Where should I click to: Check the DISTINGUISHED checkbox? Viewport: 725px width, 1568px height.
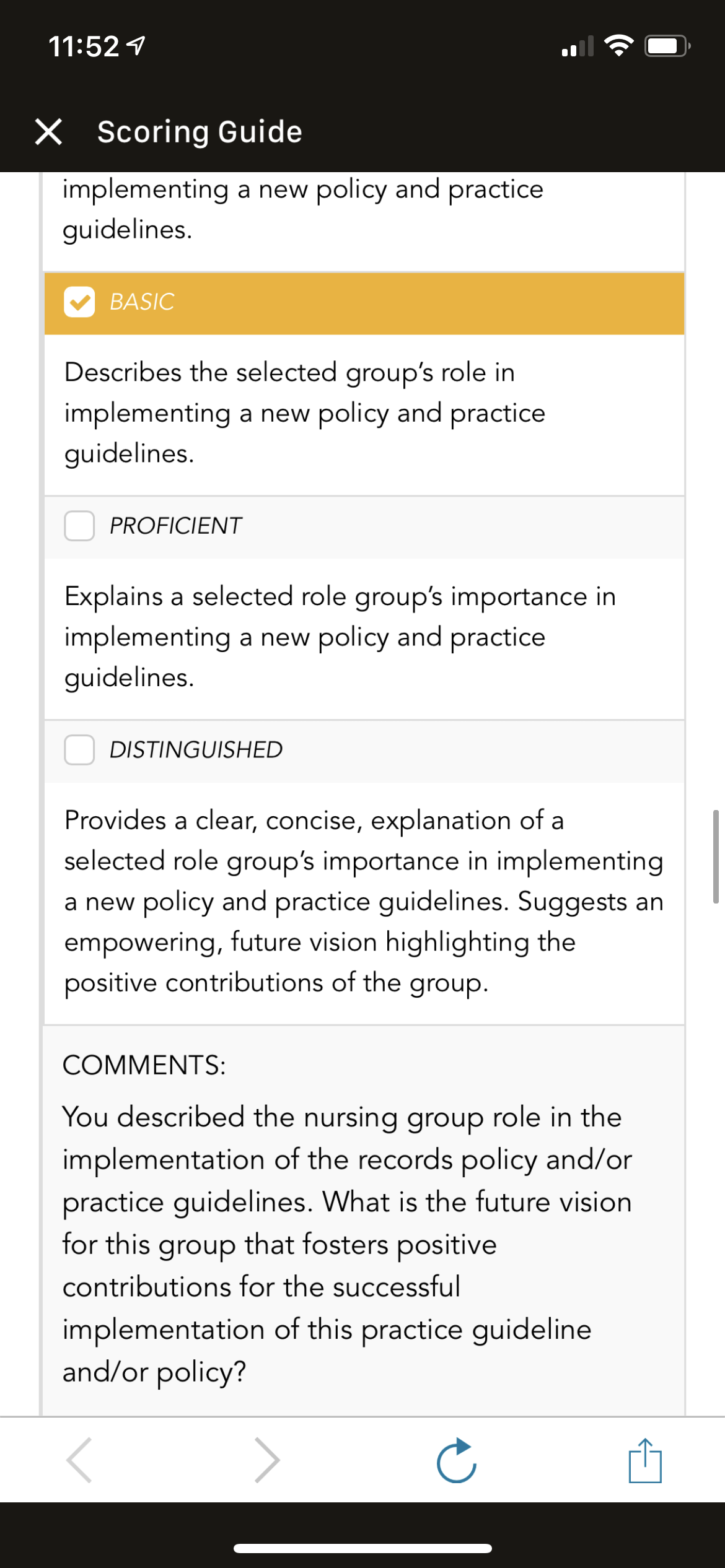click(79, 750)
